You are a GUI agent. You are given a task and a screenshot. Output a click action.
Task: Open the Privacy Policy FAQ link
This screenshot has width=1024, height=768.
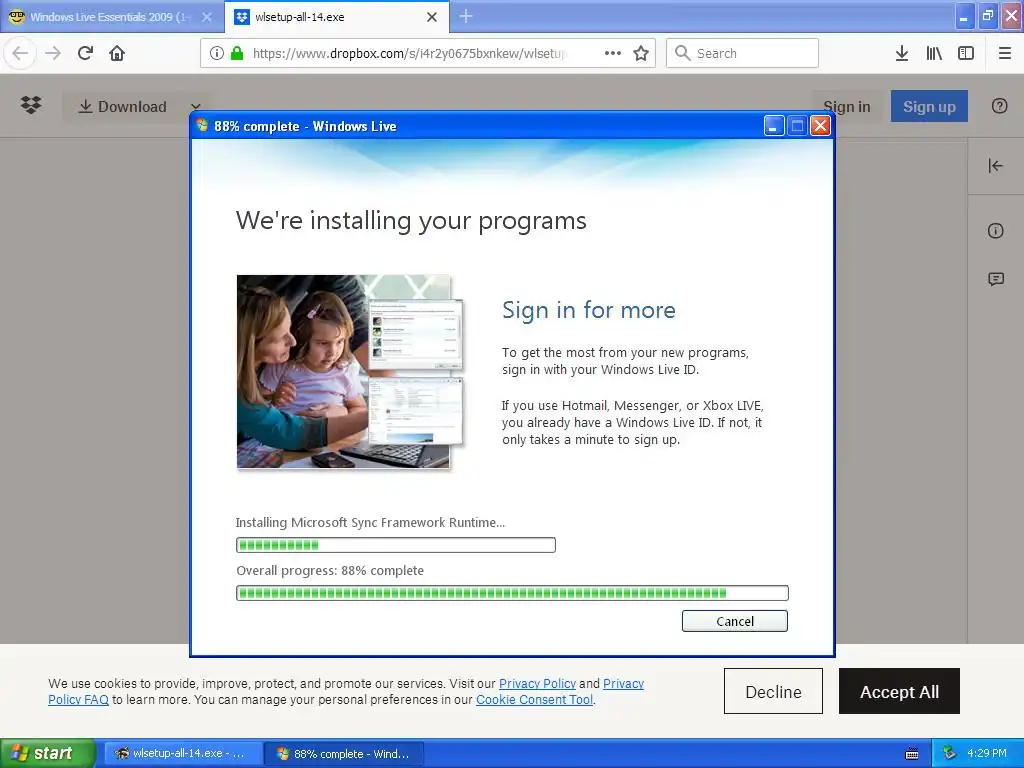(78, 699)
